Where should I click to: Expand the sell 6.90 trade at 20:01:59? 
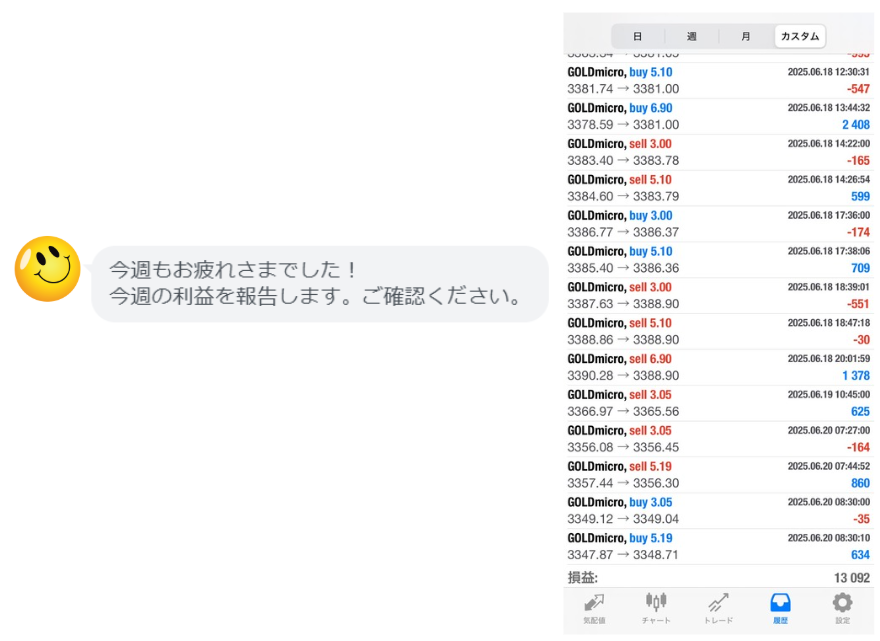pos(718,367)
